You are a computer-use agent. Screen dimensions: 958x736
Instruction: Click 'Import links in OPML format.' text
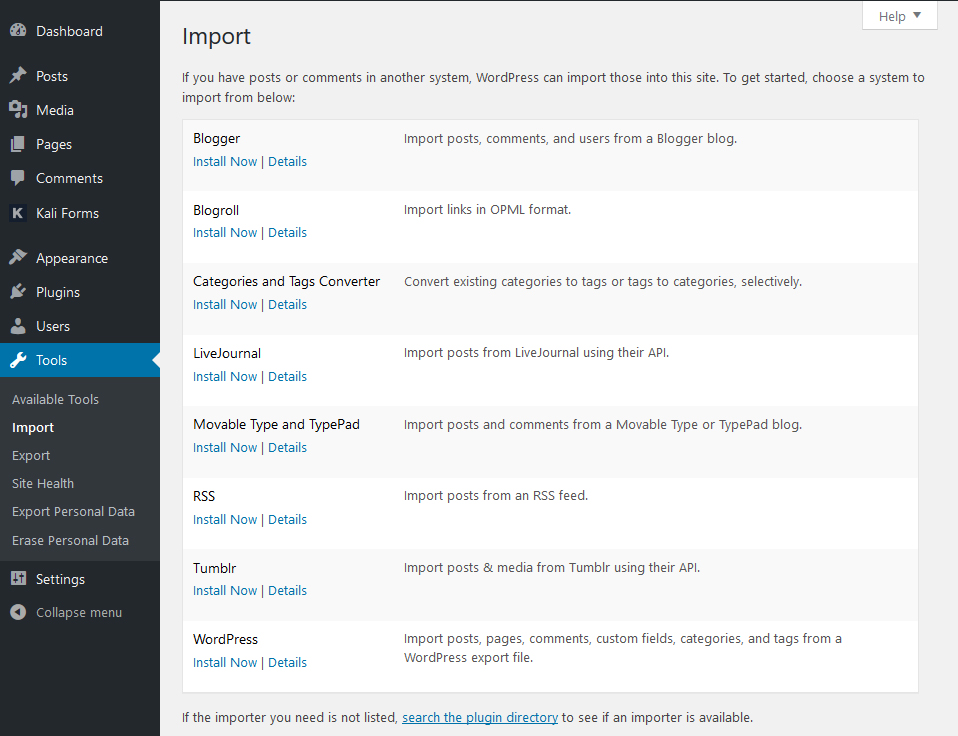click(x=487, y=210)
